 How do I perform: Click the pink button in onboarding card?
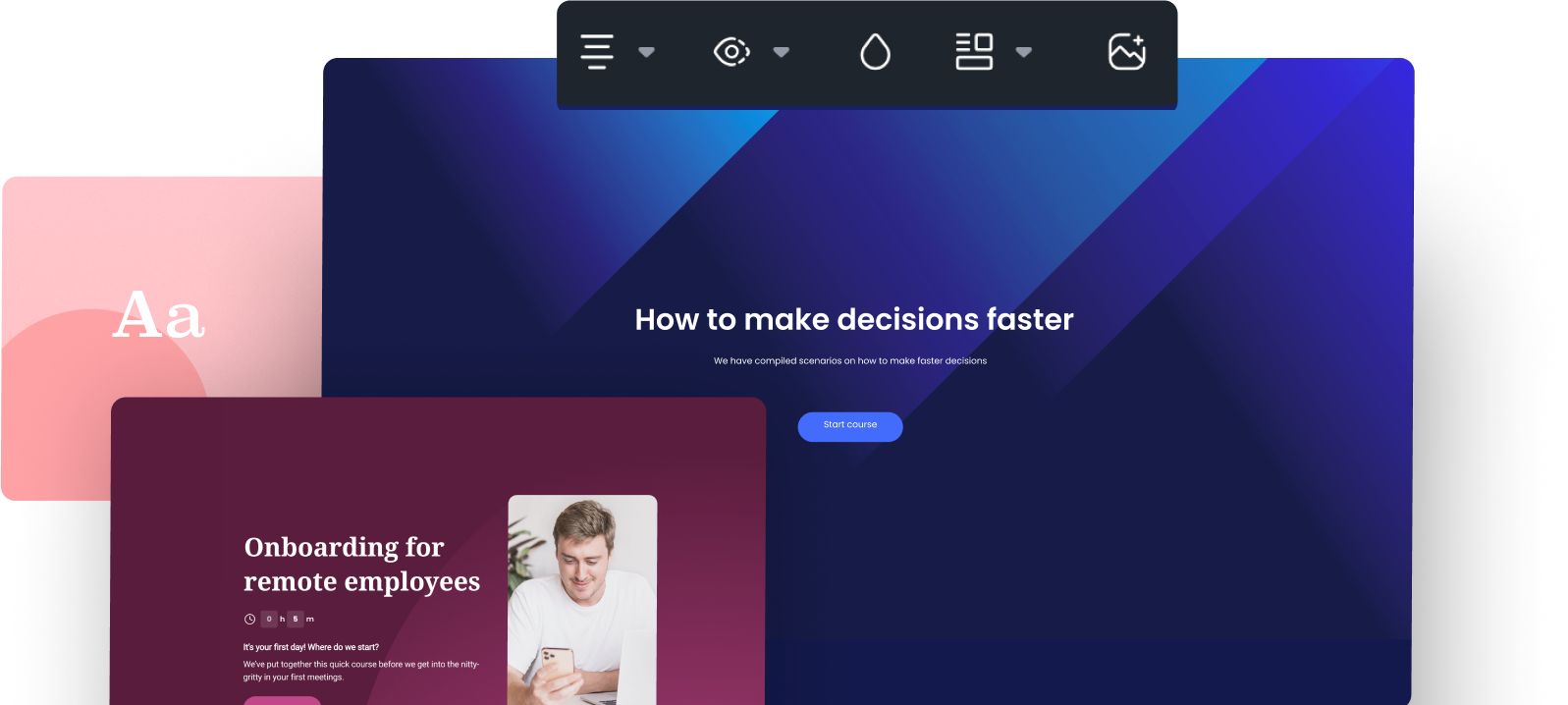[x=283, y=700]
